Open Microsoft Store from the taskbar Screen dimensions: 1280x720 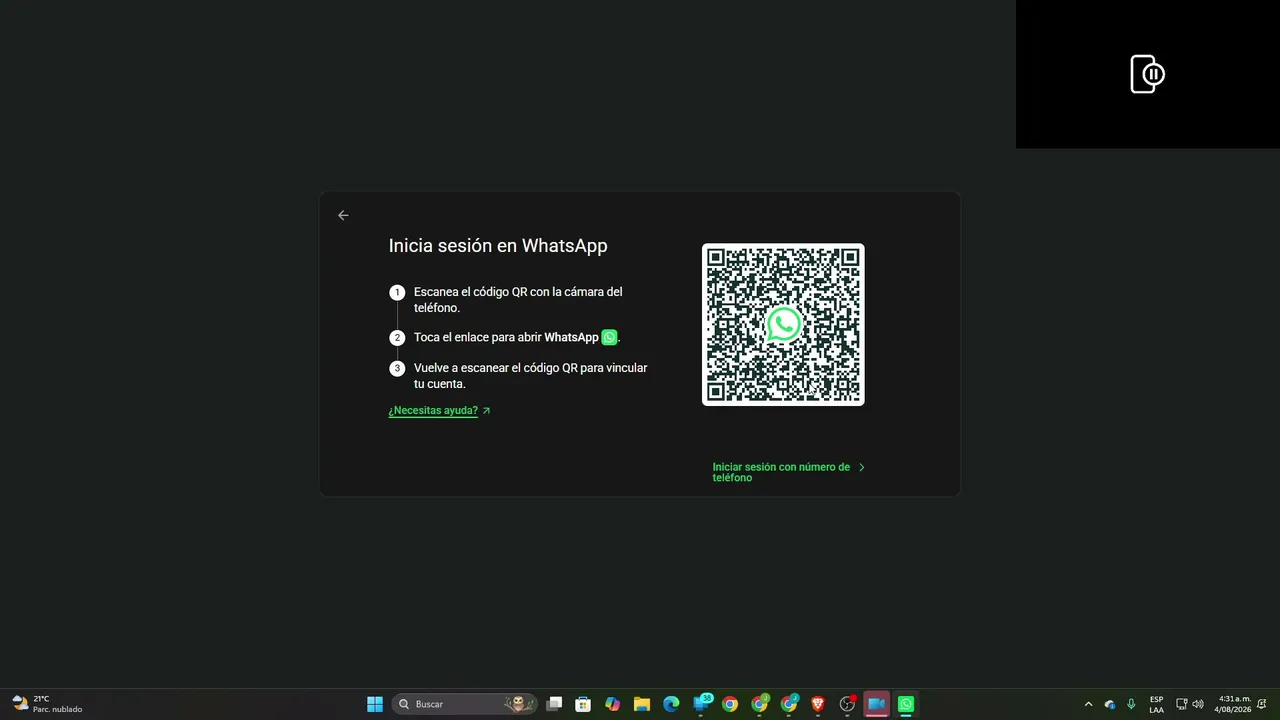tap(583, 704)
